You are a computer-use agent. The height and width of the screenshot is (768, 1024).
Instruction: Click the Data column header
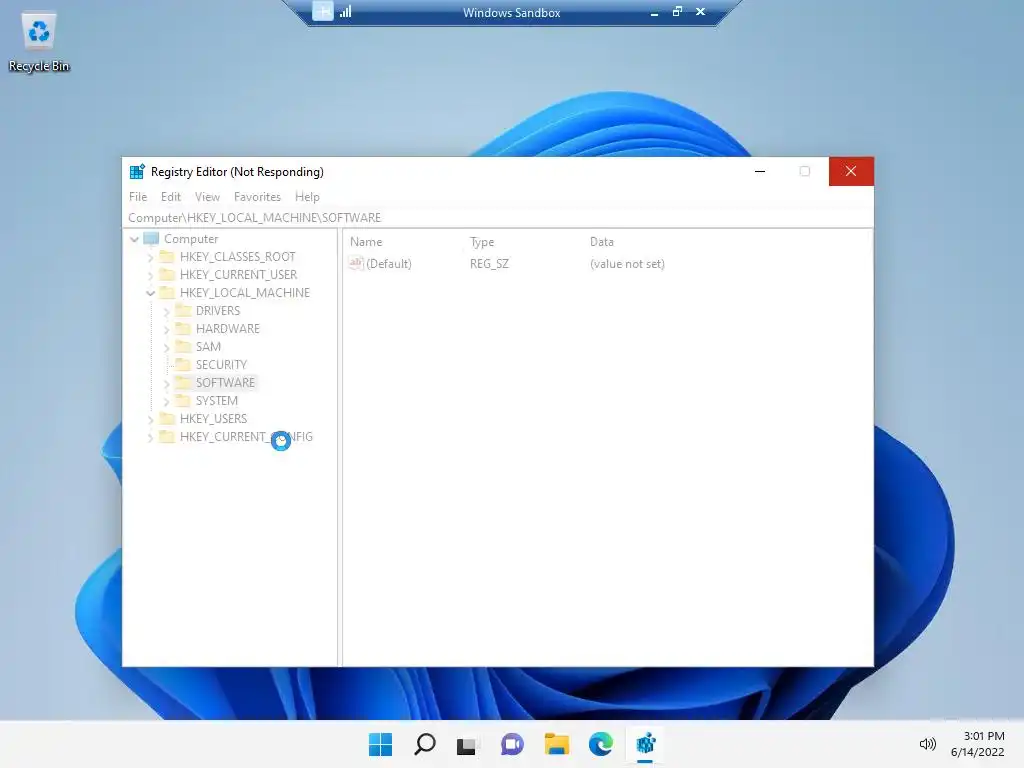(601, 242)
